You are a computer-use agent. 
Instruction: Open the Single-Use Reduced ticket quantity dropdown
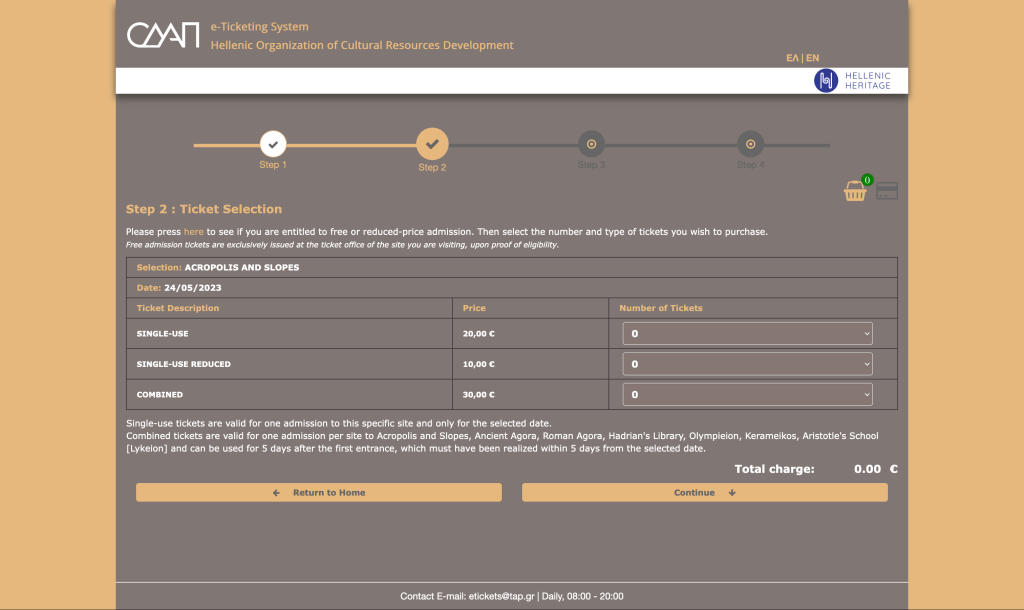[747, 364]
